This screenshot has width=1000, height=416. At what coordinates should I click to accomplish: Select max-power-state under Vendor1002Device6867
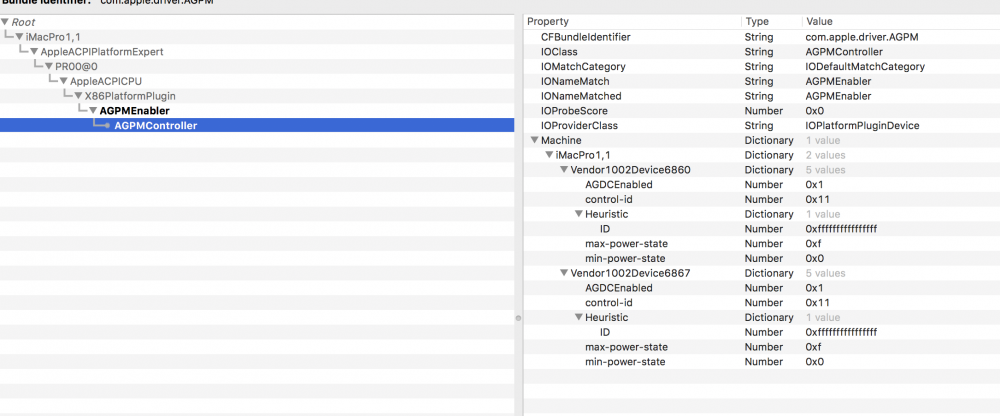pyautogui.click(x=762, y=347)
